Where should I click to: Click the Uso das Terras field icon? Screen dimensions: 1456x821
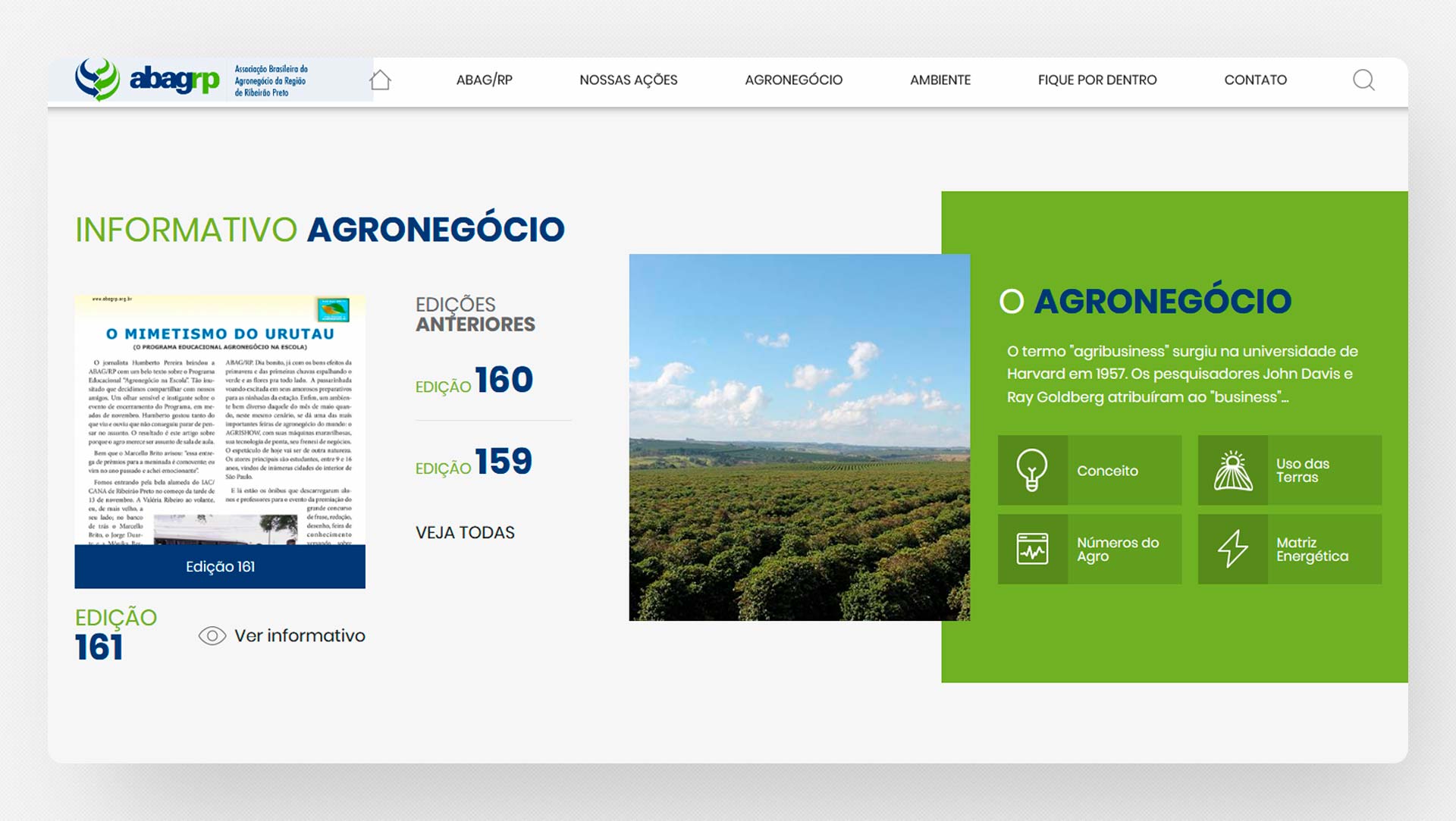point(1232,470)
